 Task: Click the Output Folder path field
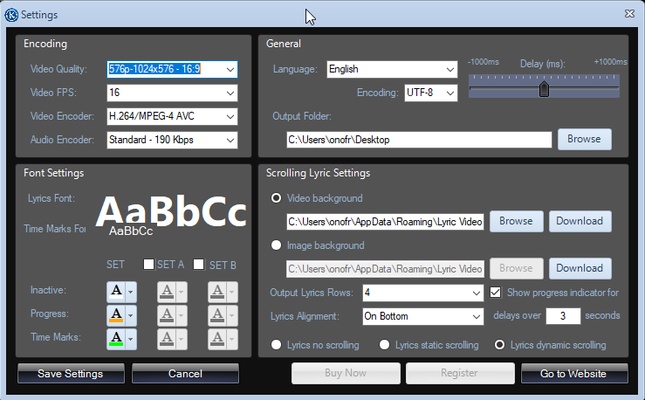pyautogui.click(x=419, y=140)
